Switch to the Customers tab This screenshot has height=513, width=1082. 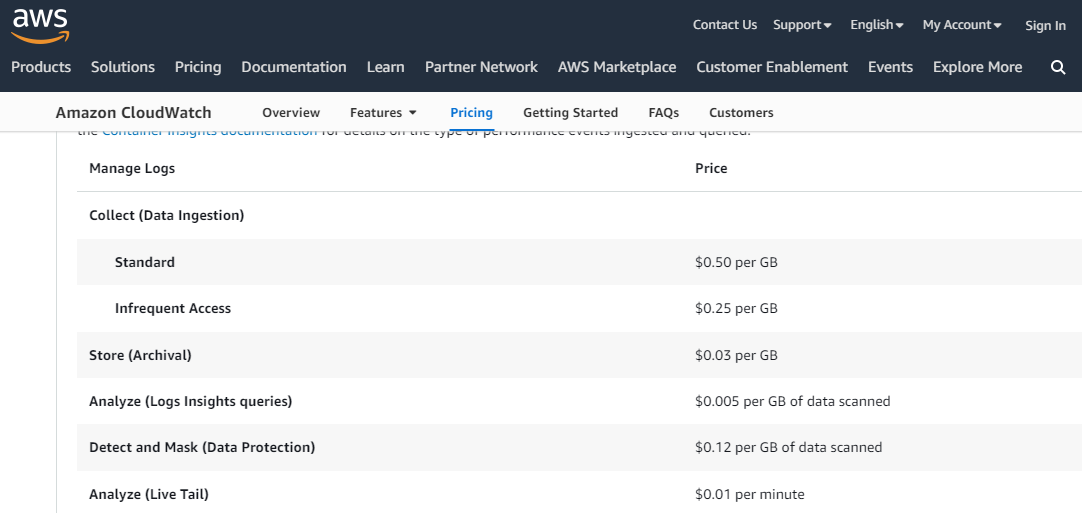(741, 113)
